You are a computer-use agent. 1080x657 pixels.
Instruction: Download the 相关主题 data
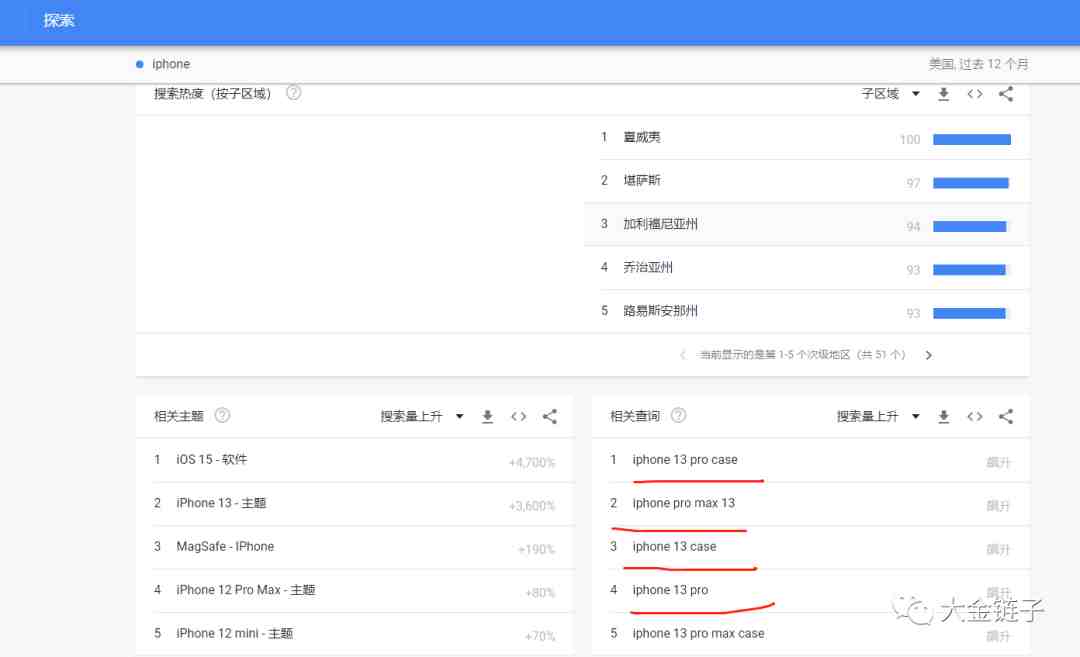[487, 417]
